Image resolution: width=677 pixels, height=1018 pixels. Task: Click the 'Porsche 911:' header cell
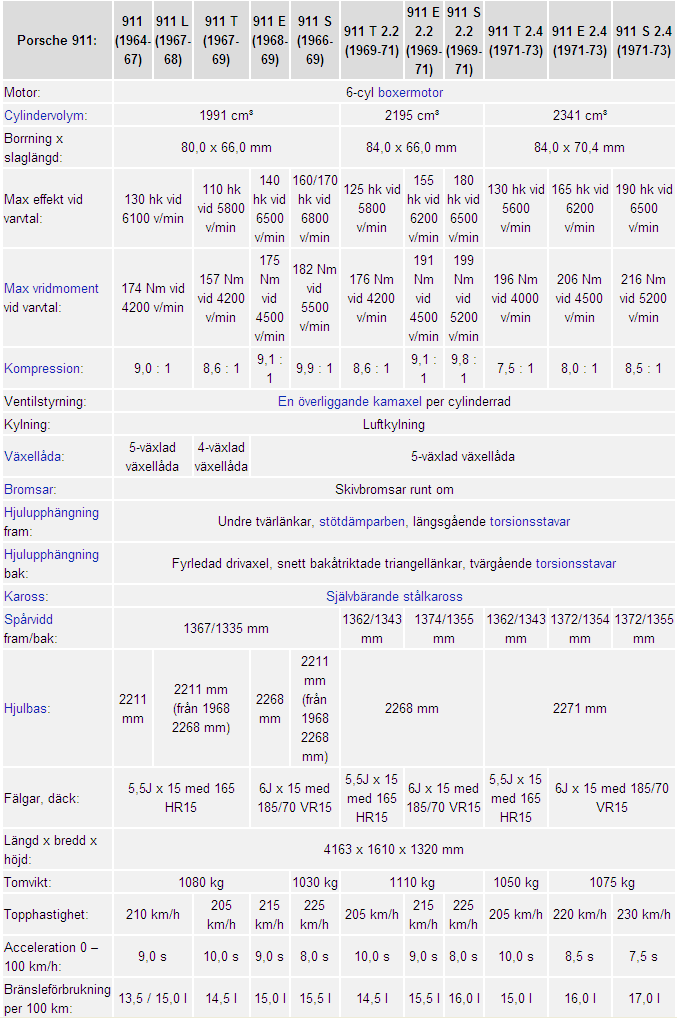(57, 40)
